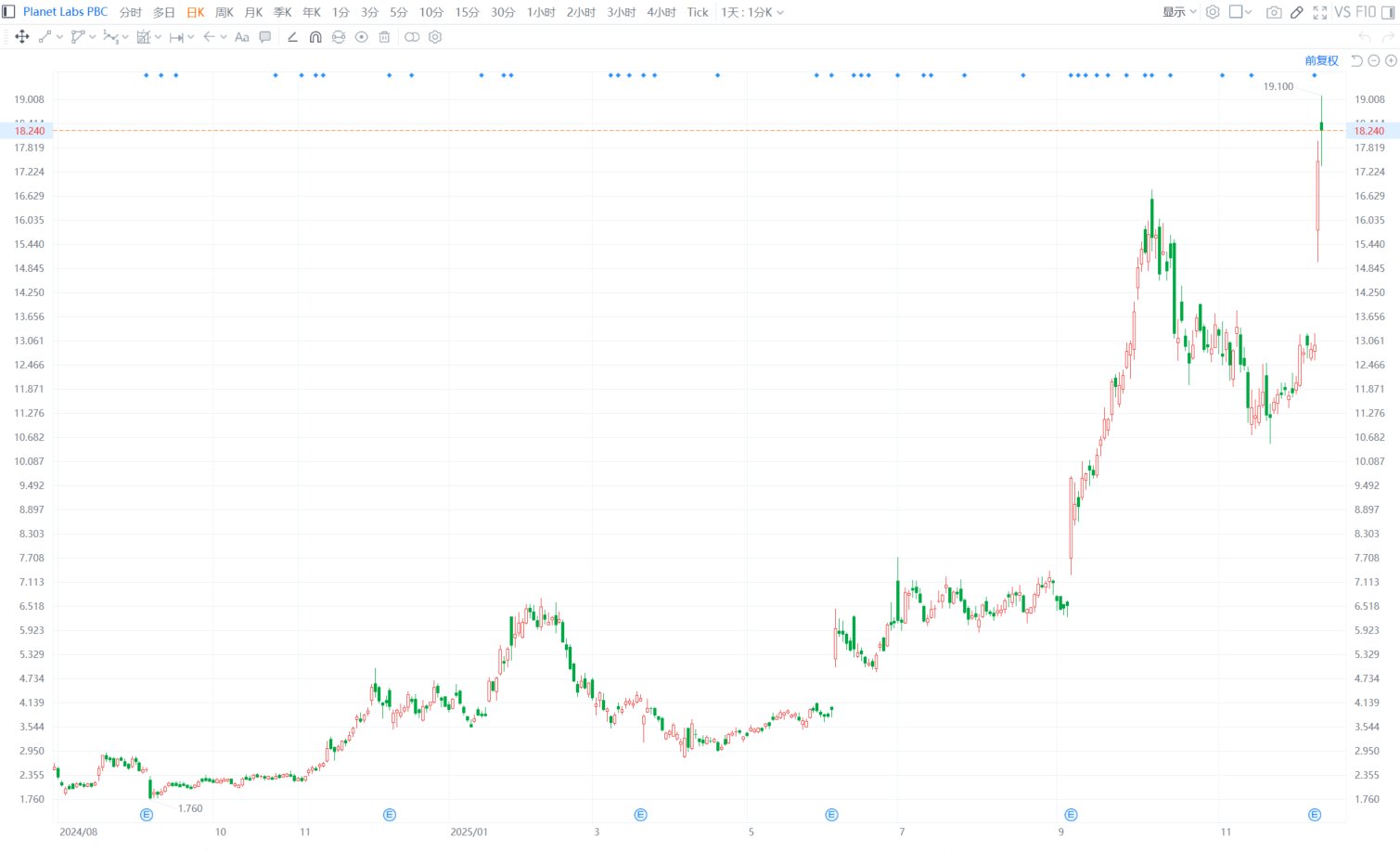1400x851 pixels.
Task: Toggle the right sidebar panel icon
Action: 1389,12
